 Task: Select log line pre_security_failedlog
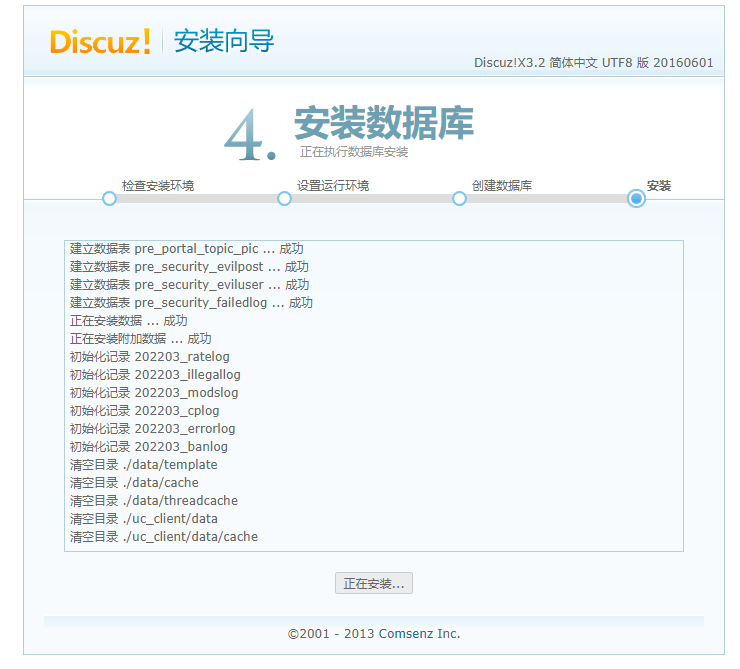coord(191,302)
